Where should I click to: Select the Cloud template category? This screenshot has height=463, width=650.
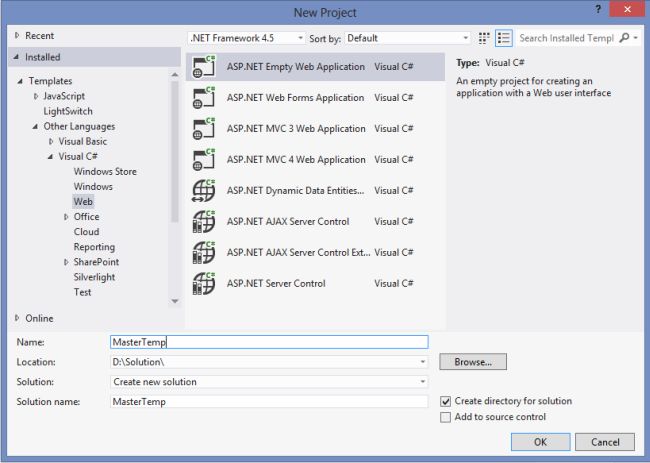tap(86, 232)
